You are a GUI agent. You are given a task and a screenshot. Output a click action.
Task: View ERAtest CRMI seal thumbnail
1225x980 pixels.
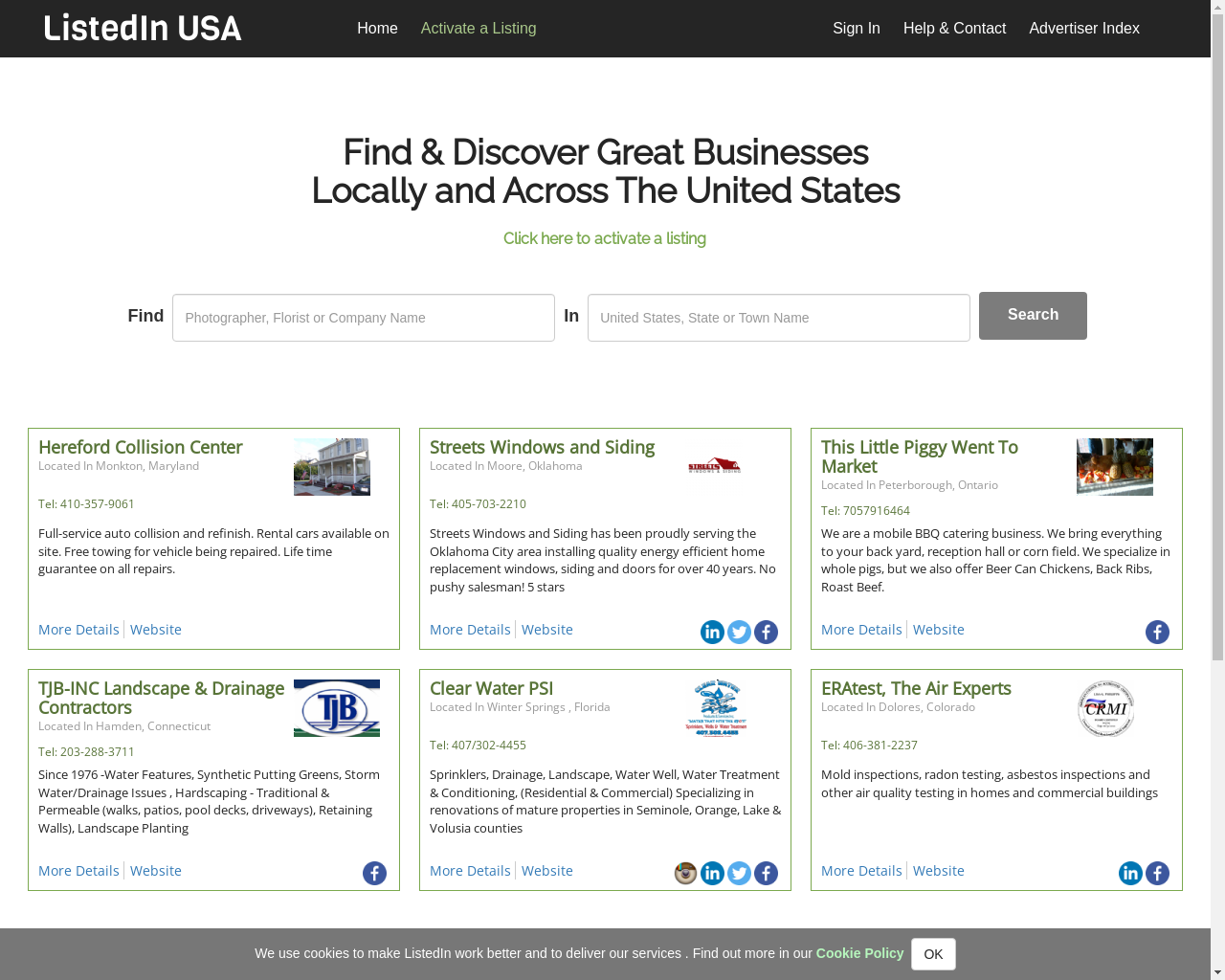[x=1105, y=708]
